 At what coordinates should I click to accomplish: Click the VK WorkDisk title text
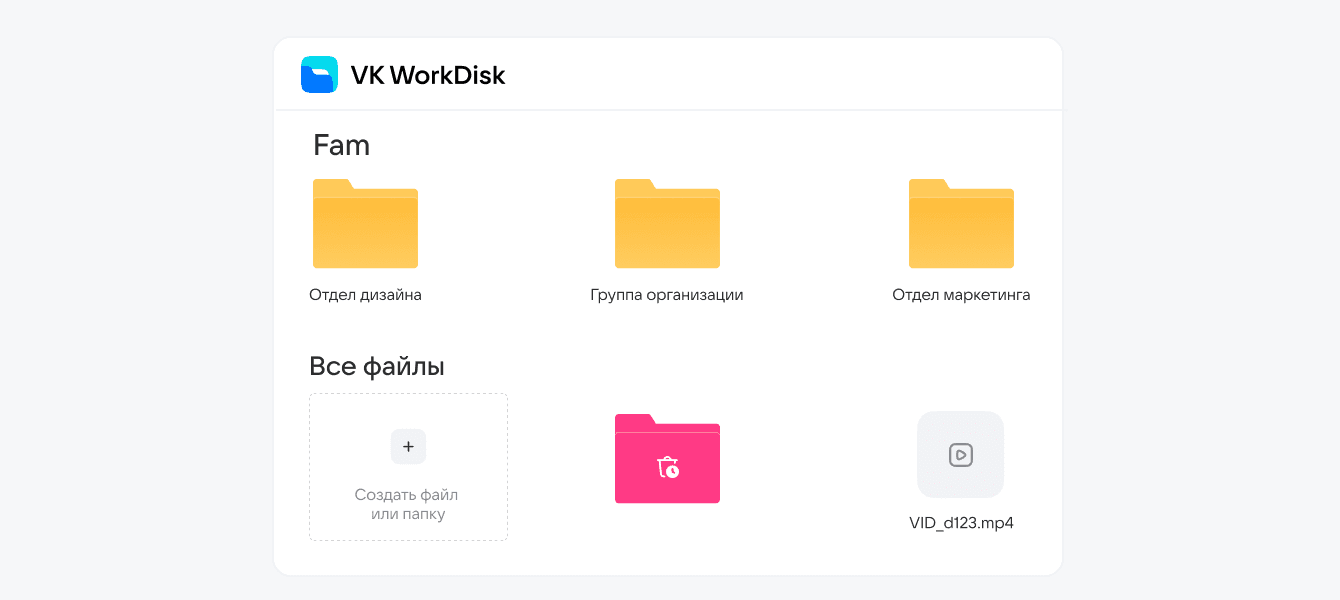[427, 75]
